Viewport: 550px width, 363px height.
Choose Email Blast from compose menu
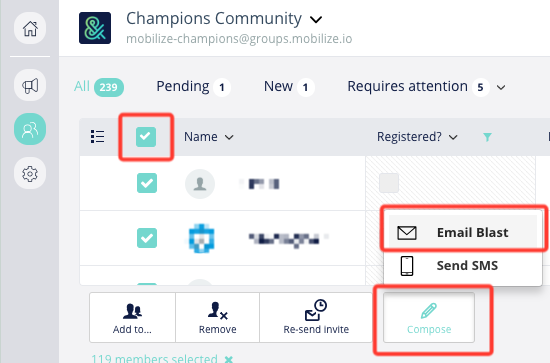coord(463,232)
